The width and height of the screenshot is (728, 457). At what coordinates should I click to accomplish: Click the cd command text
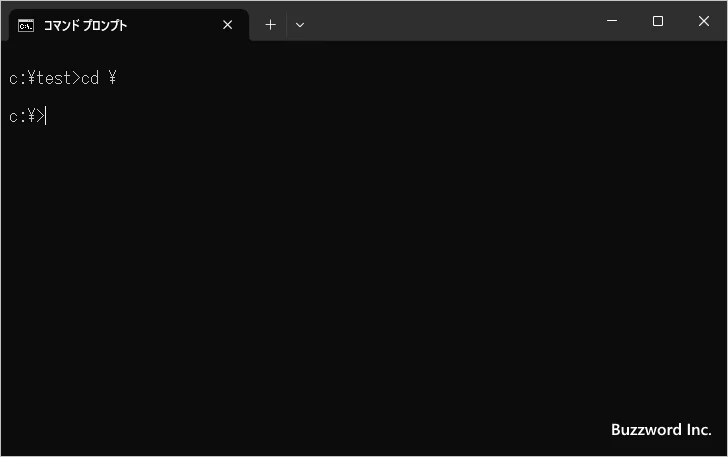point(90,78)
